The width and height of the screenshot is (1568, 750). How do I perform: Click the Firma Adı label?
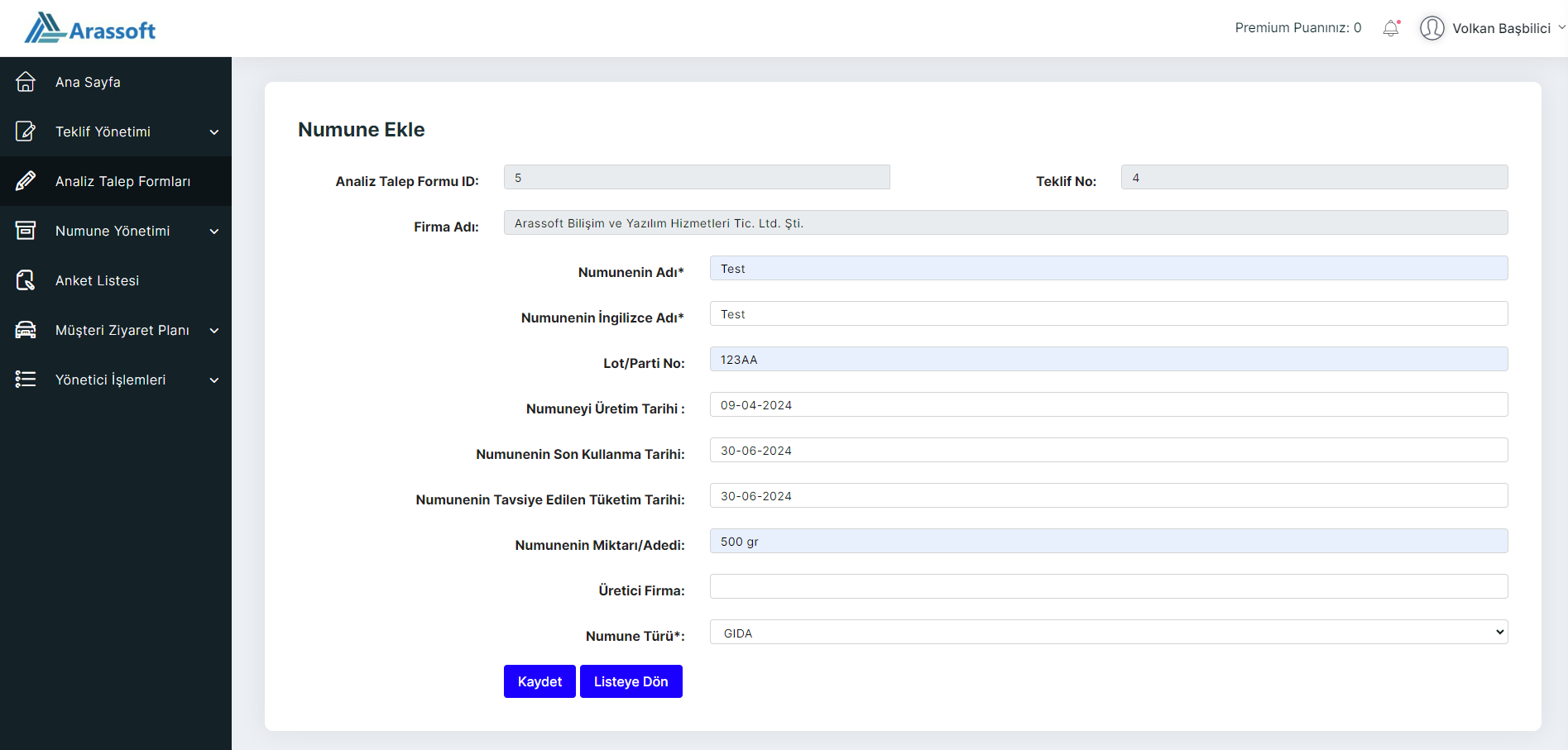pyautogui.click(x=447, y=227)
